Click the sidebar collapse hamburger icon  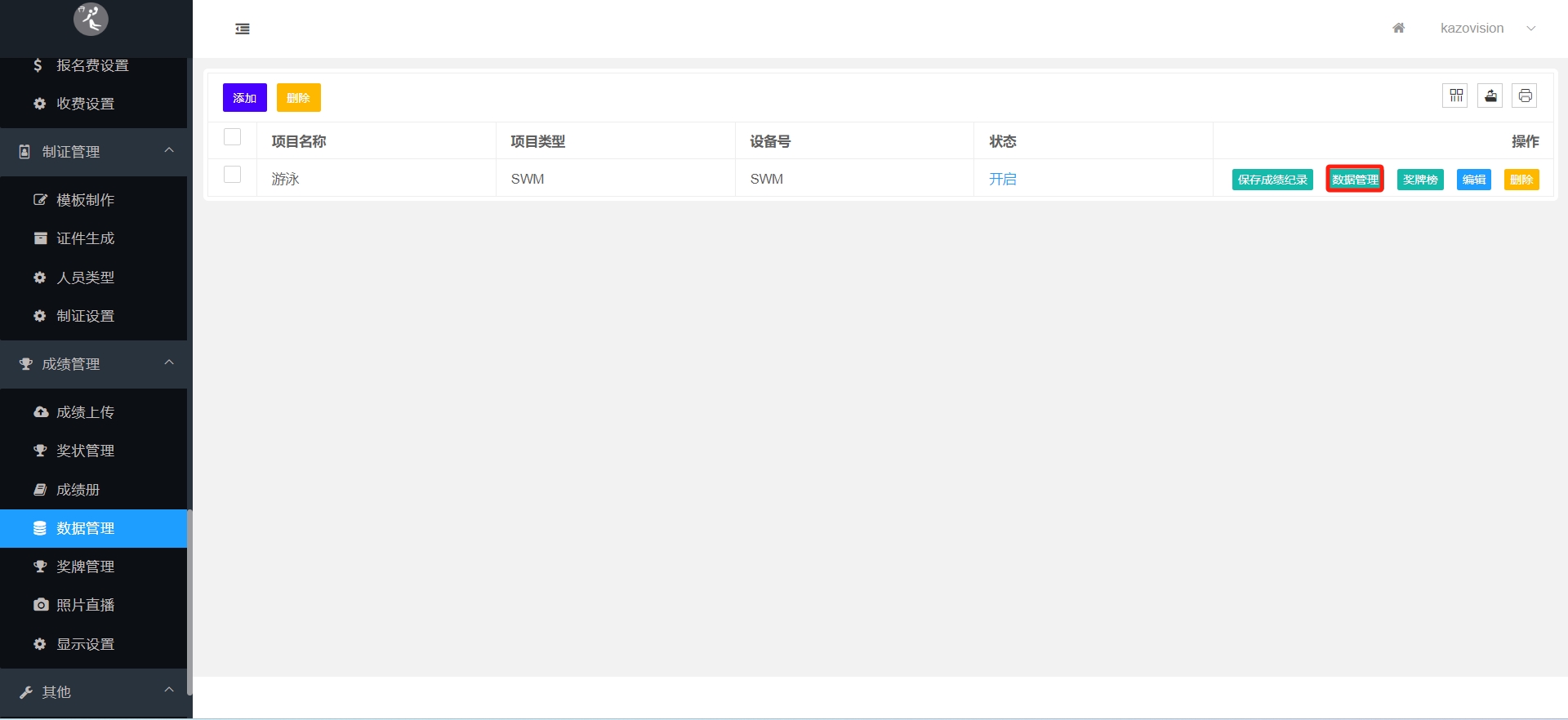tap(243, 29)
